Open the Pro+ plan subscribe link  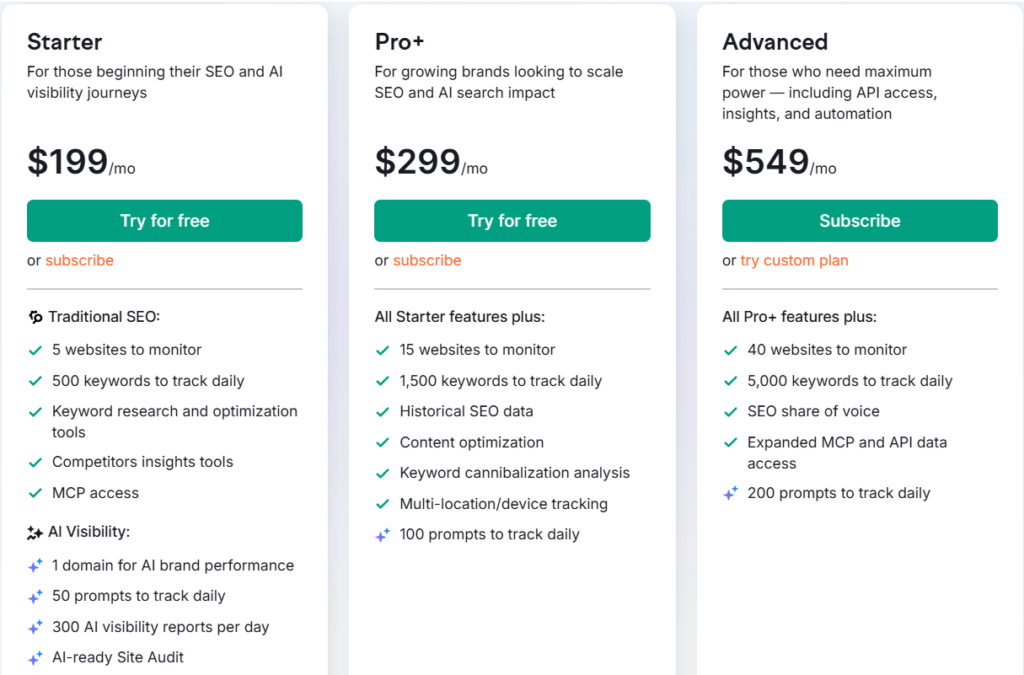tap(427, 260)
